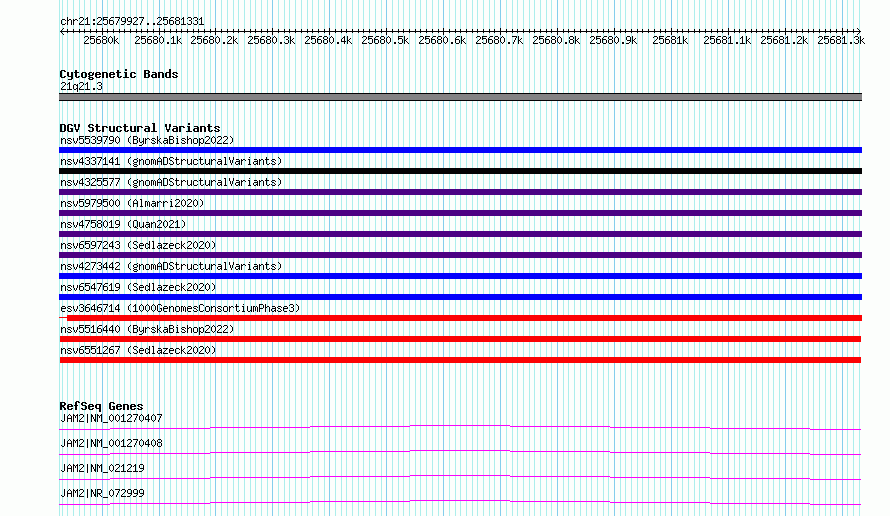Click the 25680.1k ruler tick label
890x516 pixels.
[x=158, y=40]
